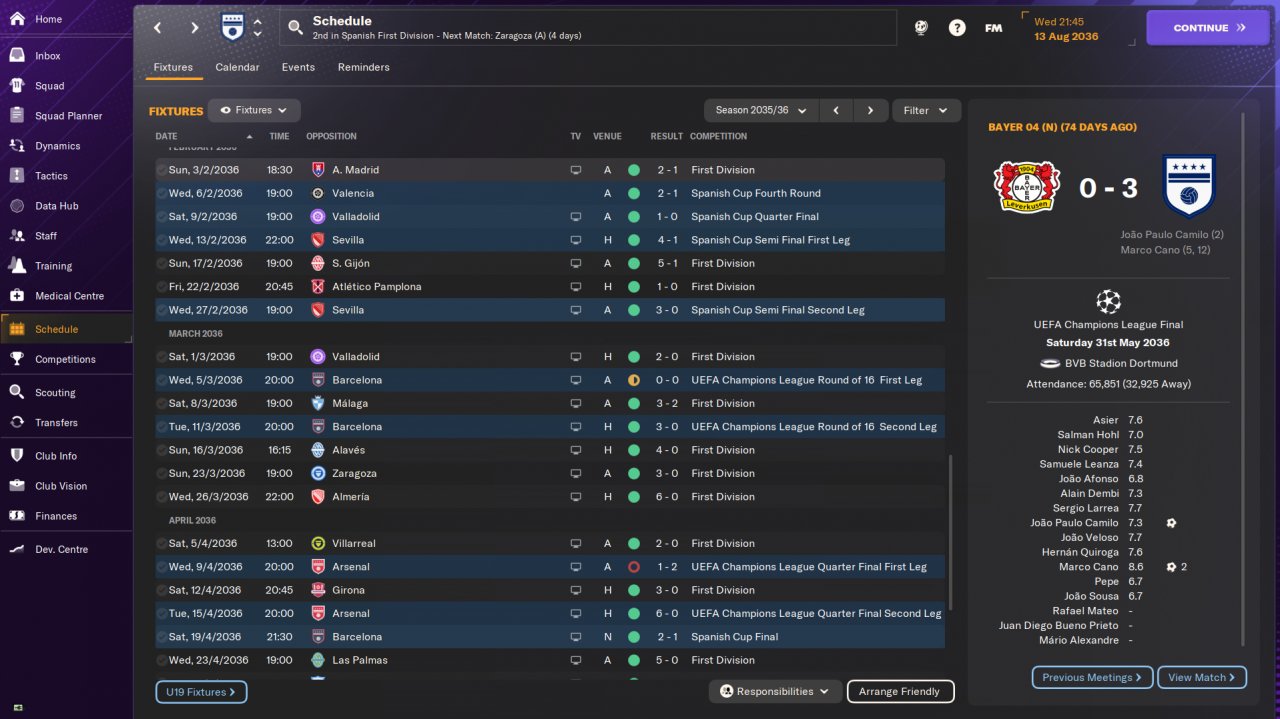
Task: Open the Home sidebar icon
Action: coord(17,19)
